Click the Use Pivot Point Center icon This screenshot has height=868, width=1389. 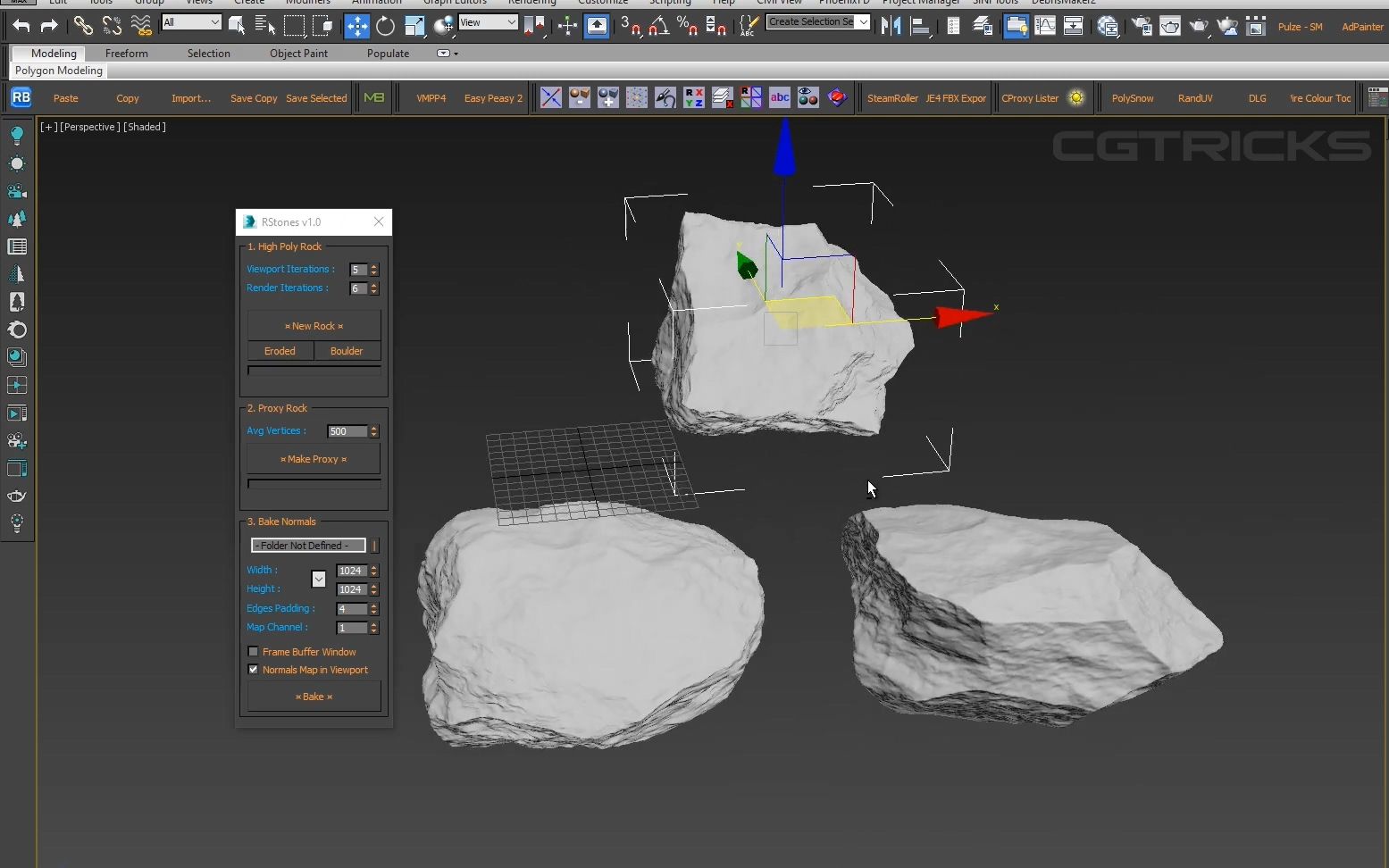(535, 26)
